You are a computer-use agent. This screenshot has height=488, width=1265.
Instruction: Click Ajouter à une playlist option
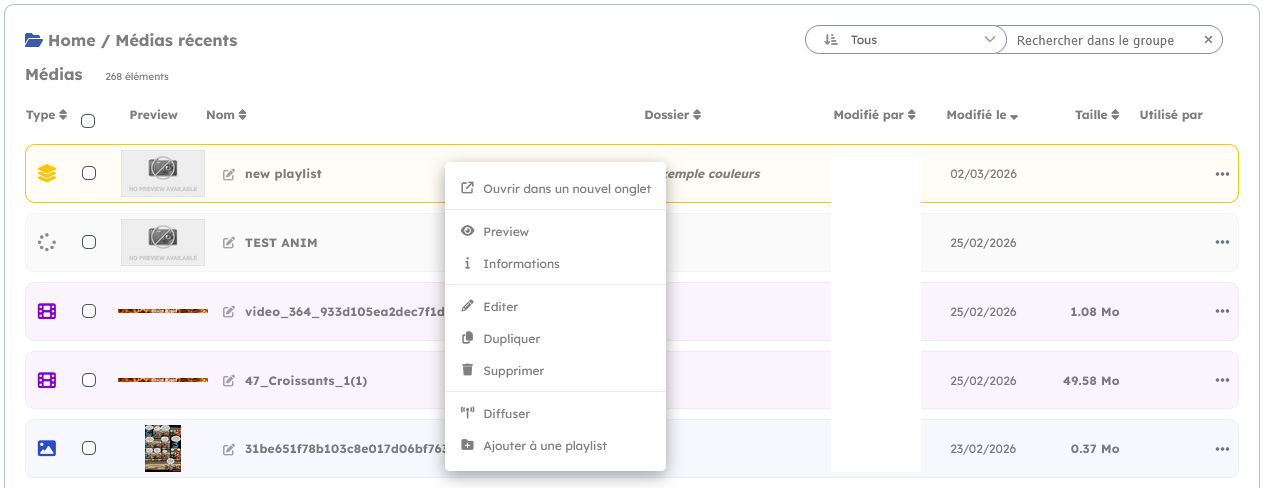click(544, 446)
